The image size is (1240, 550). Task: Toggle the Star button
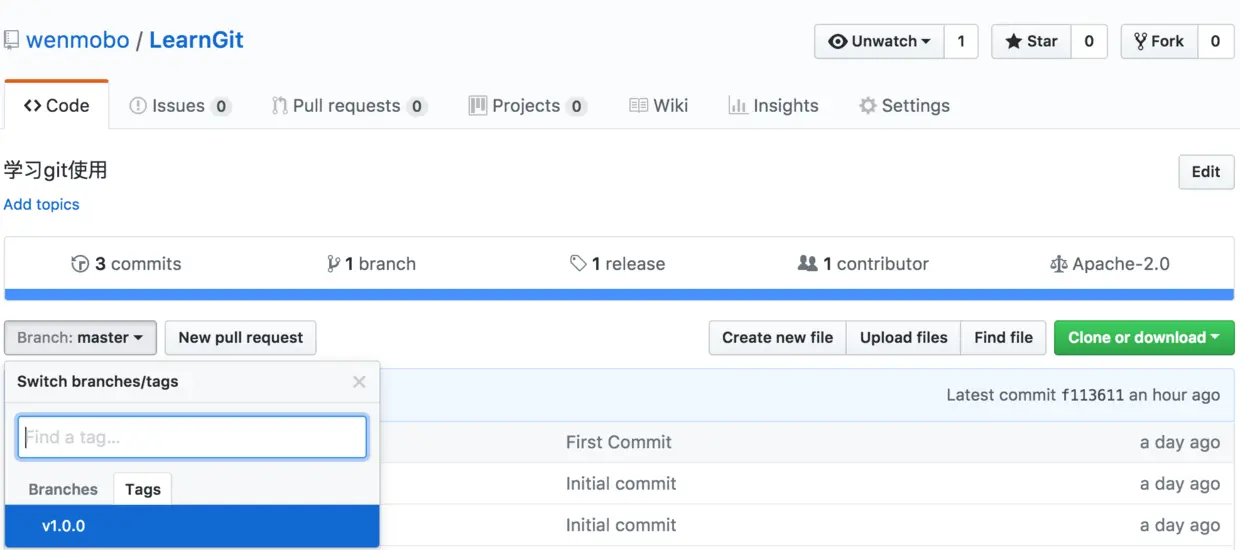[x=1031, y=41]
